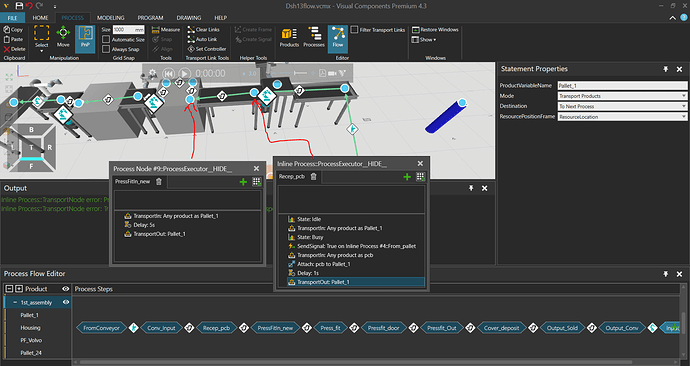This screenshot has height=366, width=690.
Task: Run Auto Link for transport links
Action: [x=202, y=39]
